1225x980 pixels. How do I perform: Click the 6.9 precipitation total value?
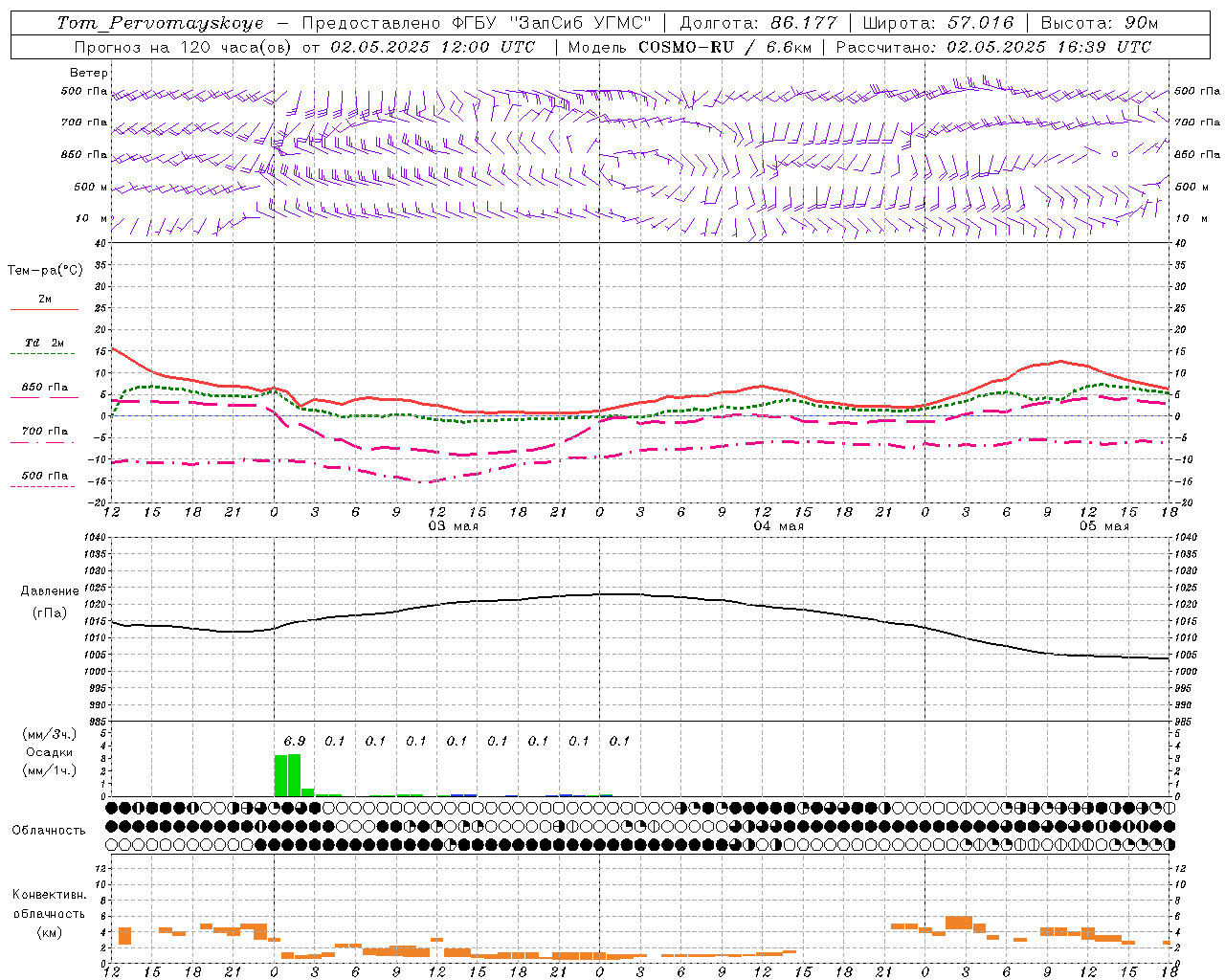click(295, 741)
